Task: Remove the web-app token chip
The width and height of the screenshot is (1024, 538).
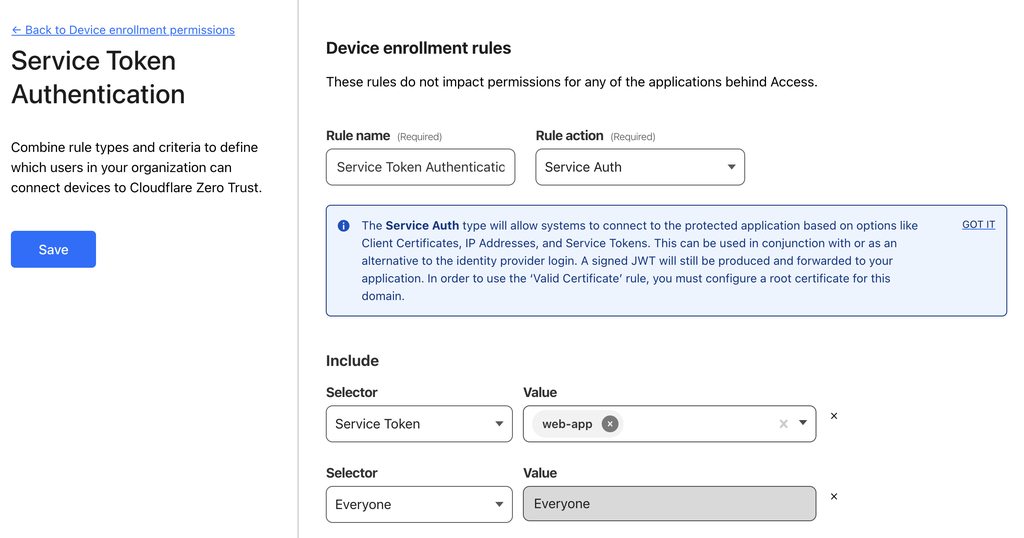Action: [x=610, y=424]
